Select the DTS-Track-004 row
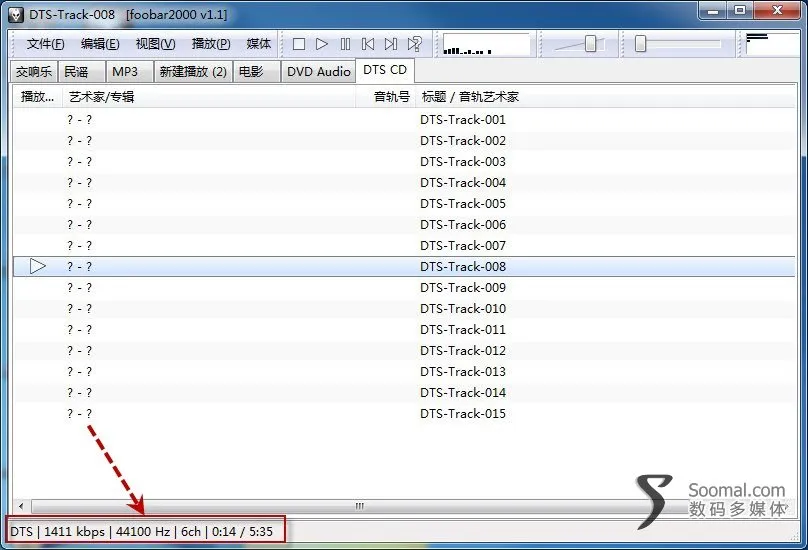The width and height of the screenshot is (808, 550). click(x=404, y=182)
